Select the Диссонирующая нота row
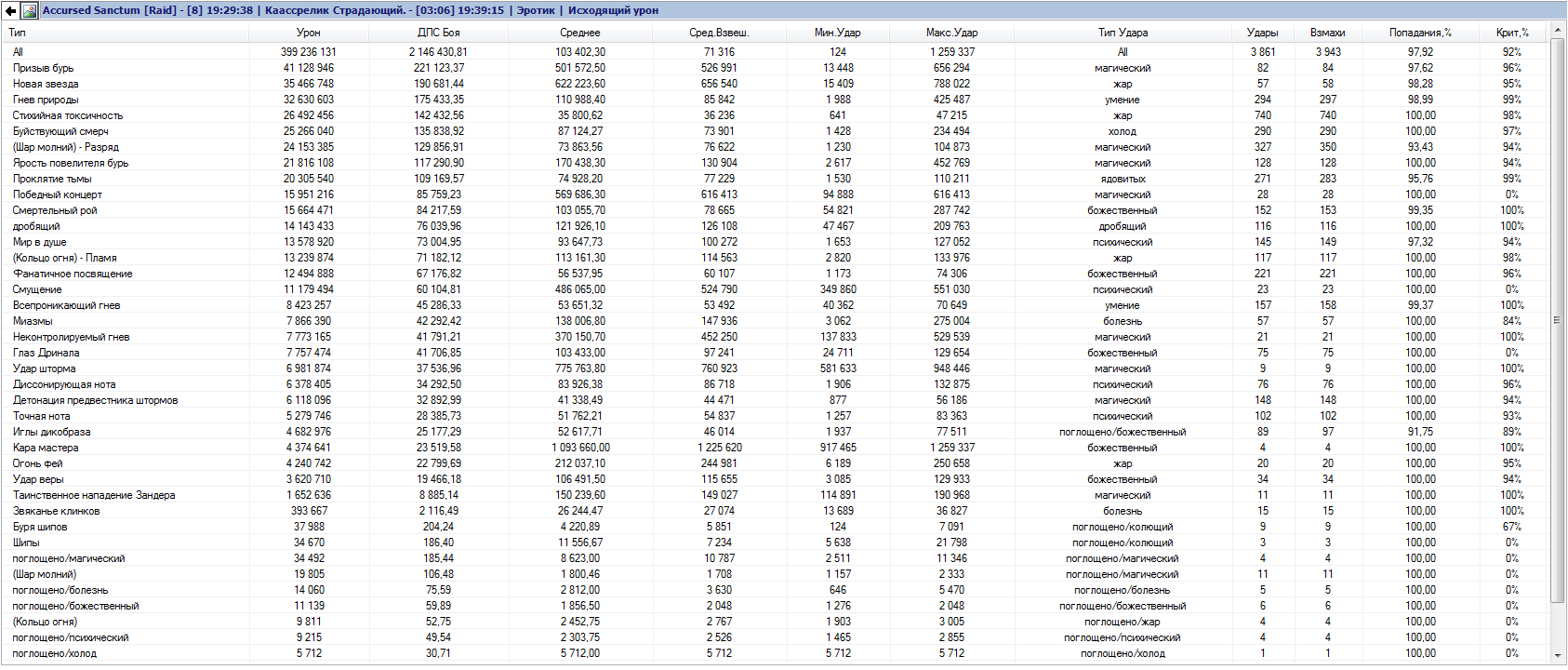Image resolution: width=1568 pixels, height=670 pixels. click(x=776, y=384)
